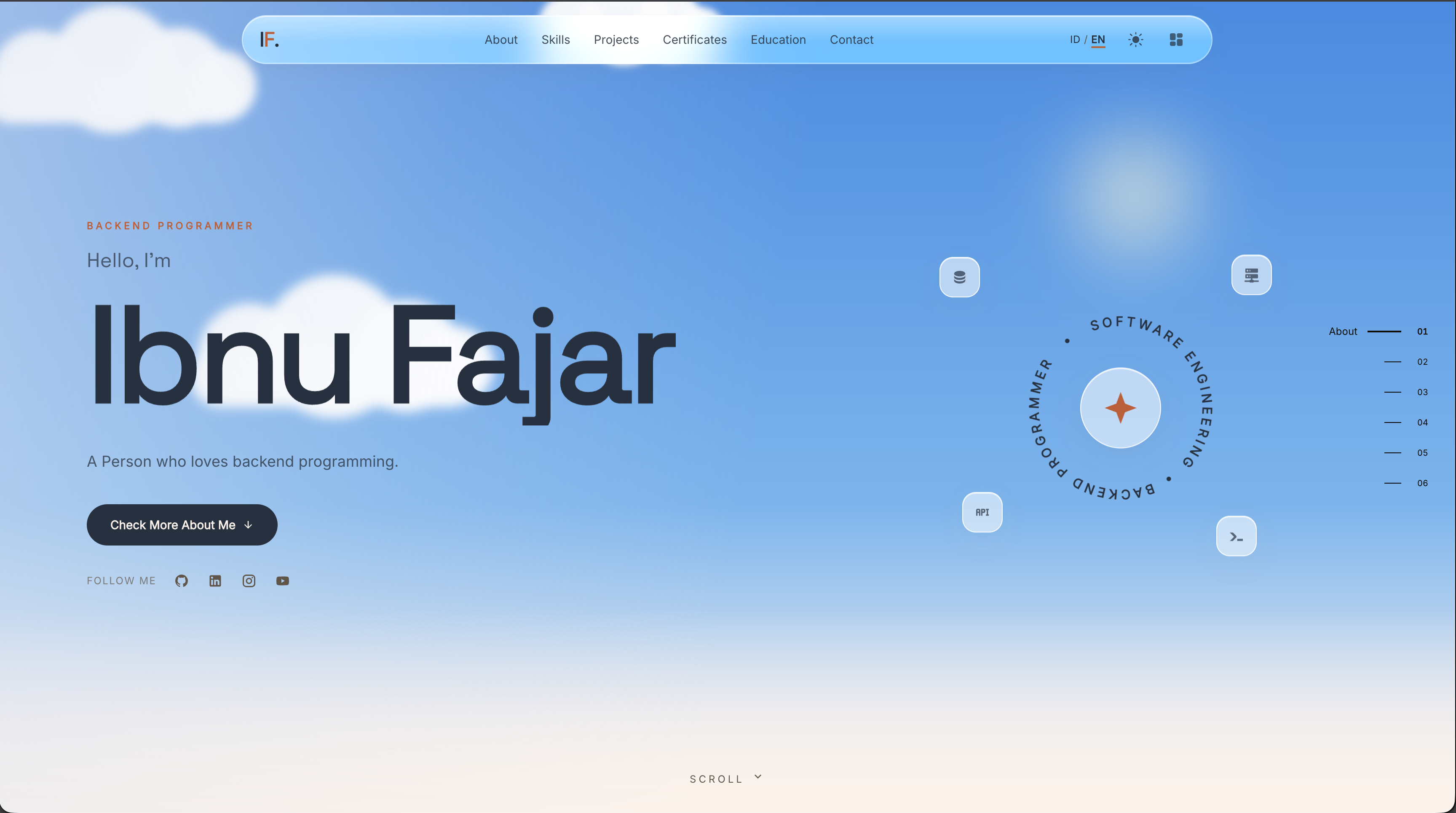Click the API floating badge

[x=982, y=512]
